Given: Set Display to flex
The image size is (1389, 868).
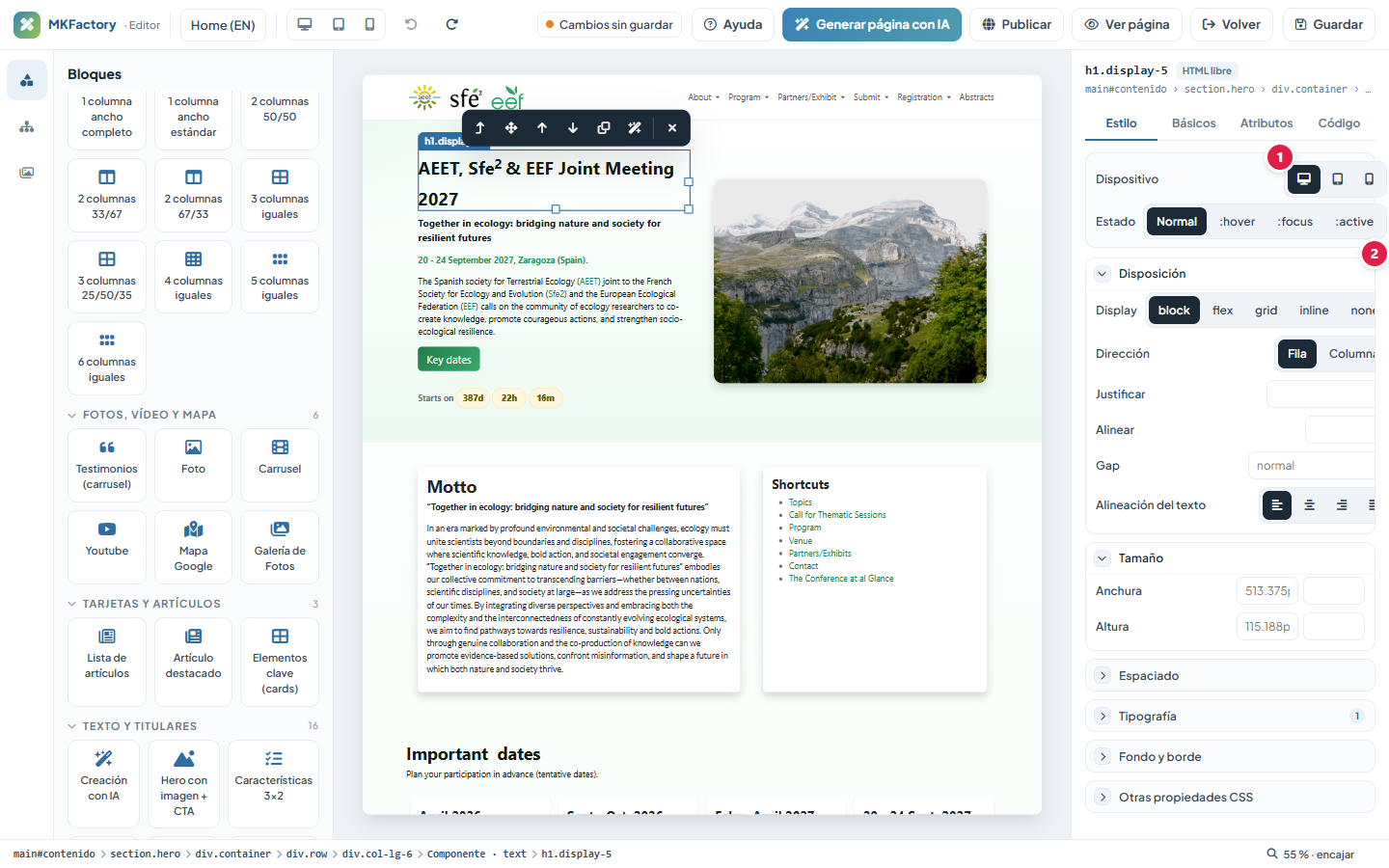Looking at the screenshot, I should 1223,311.
